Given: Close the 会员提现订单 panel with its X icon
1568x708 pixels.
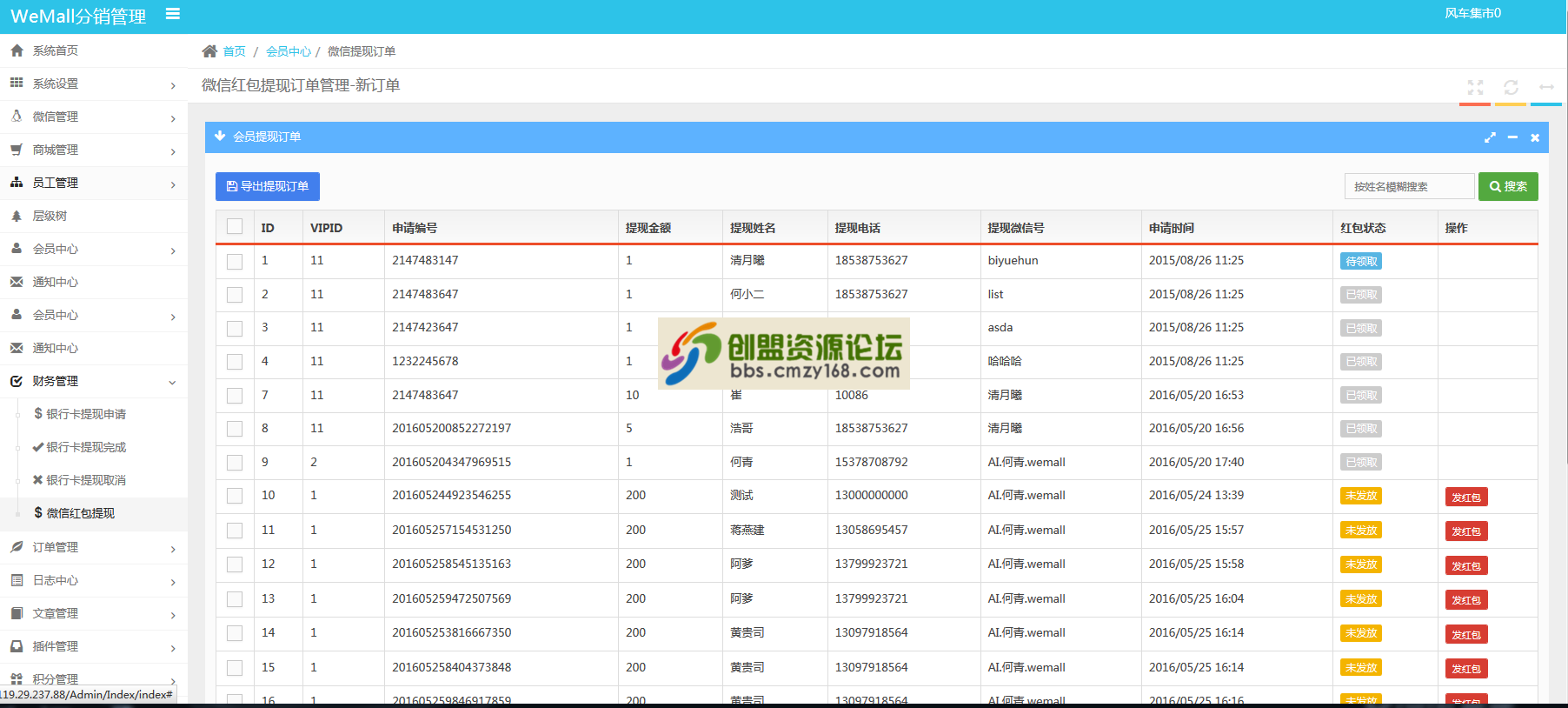Looking at the screenshot, I should 1535,137.
